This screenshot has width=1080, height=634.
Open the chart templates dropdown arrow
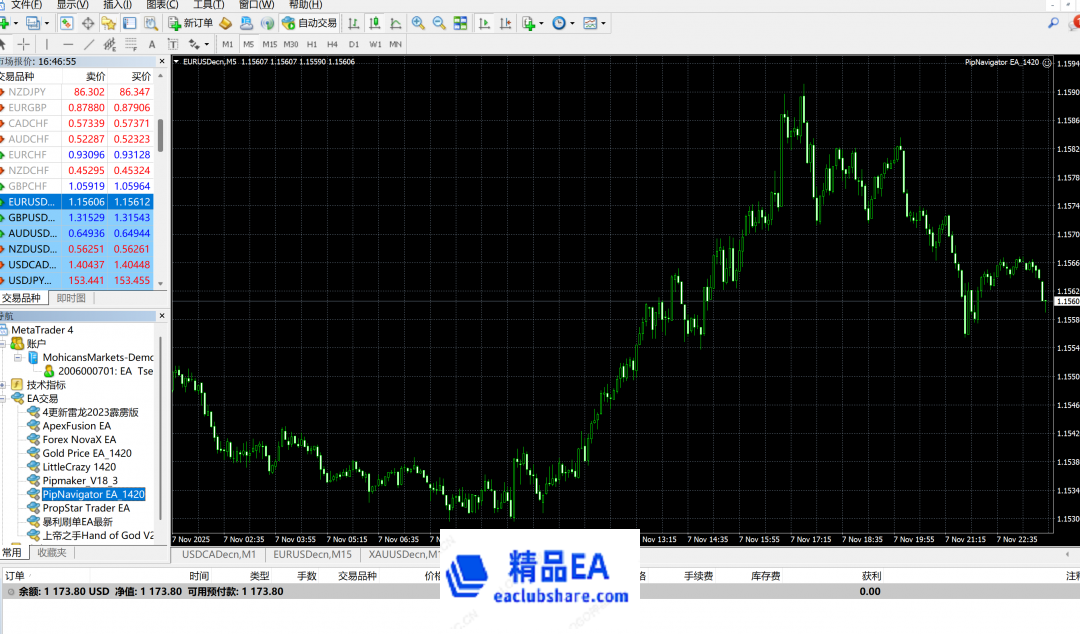(603, 23)
